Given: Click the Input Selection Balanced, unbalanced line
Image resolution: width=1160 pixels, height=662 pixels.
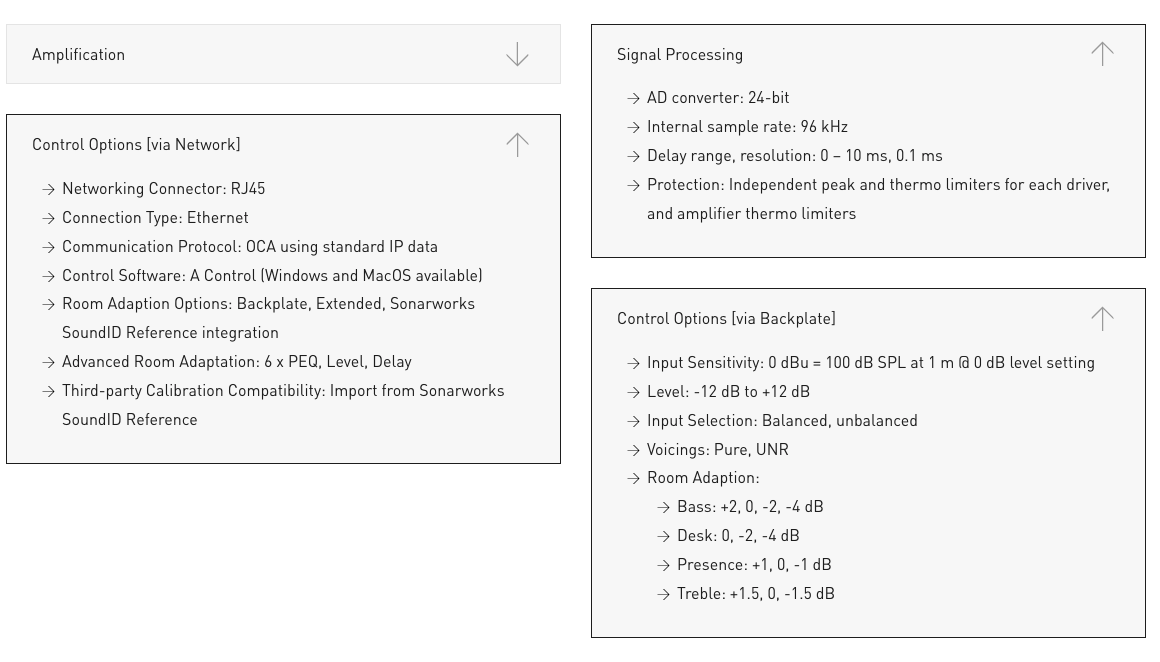Looking at the screenshot, I should [782, 421].
